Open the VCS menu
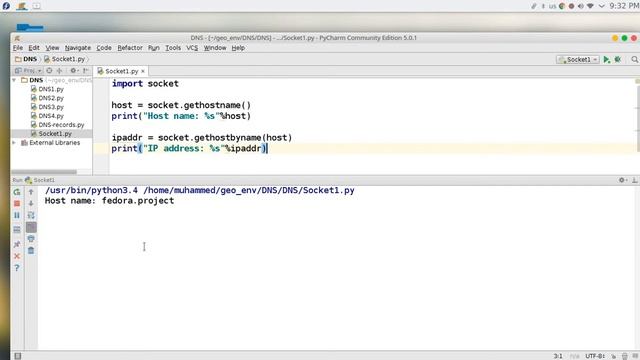Screen dimensions: 640x360 [192, 48]
